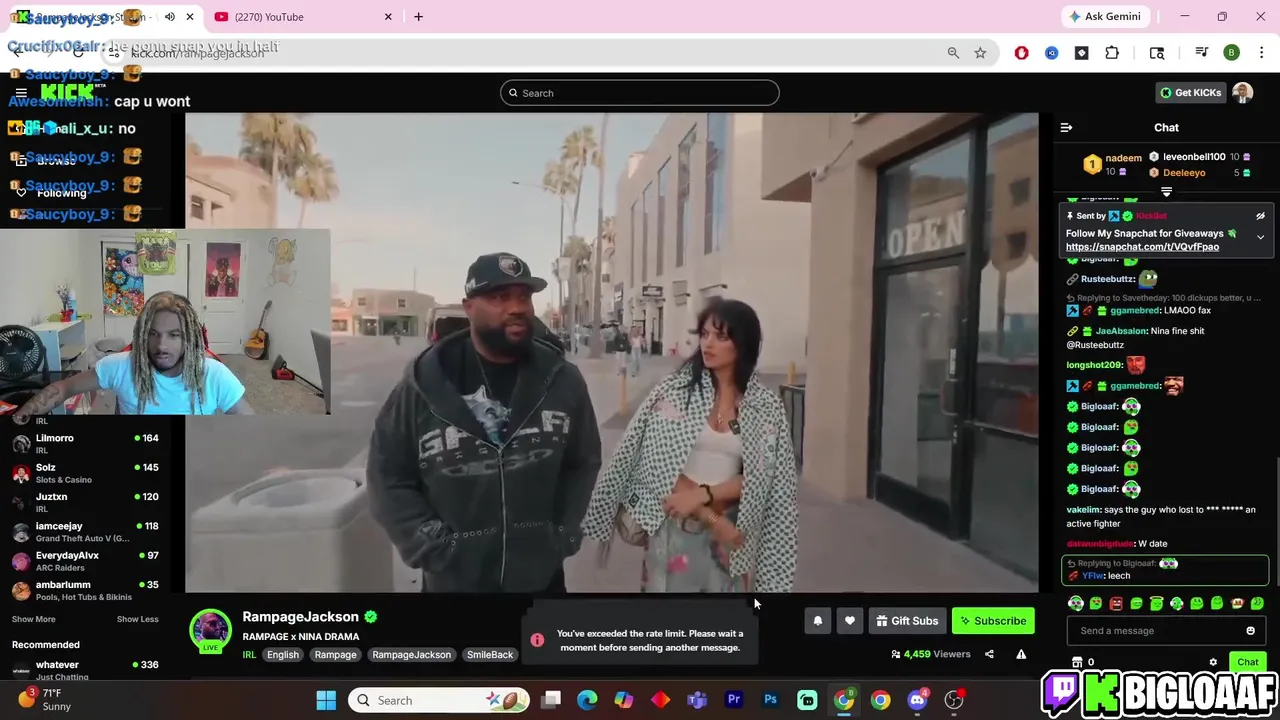The height and width of the screenshot is (720, 1280).
Task: Share the stream via share icon
Action: tap(989, 654)
